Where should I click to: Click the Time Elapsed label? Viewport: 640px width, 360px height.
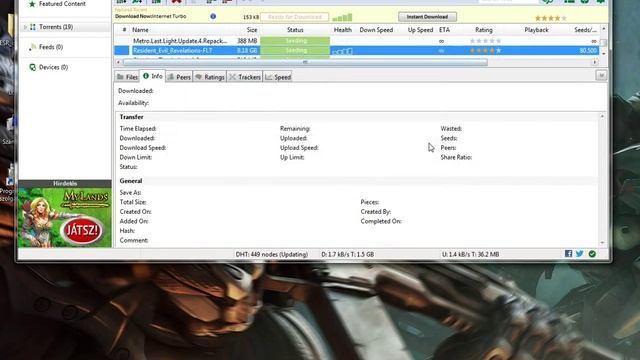click(x=138, y=129)
